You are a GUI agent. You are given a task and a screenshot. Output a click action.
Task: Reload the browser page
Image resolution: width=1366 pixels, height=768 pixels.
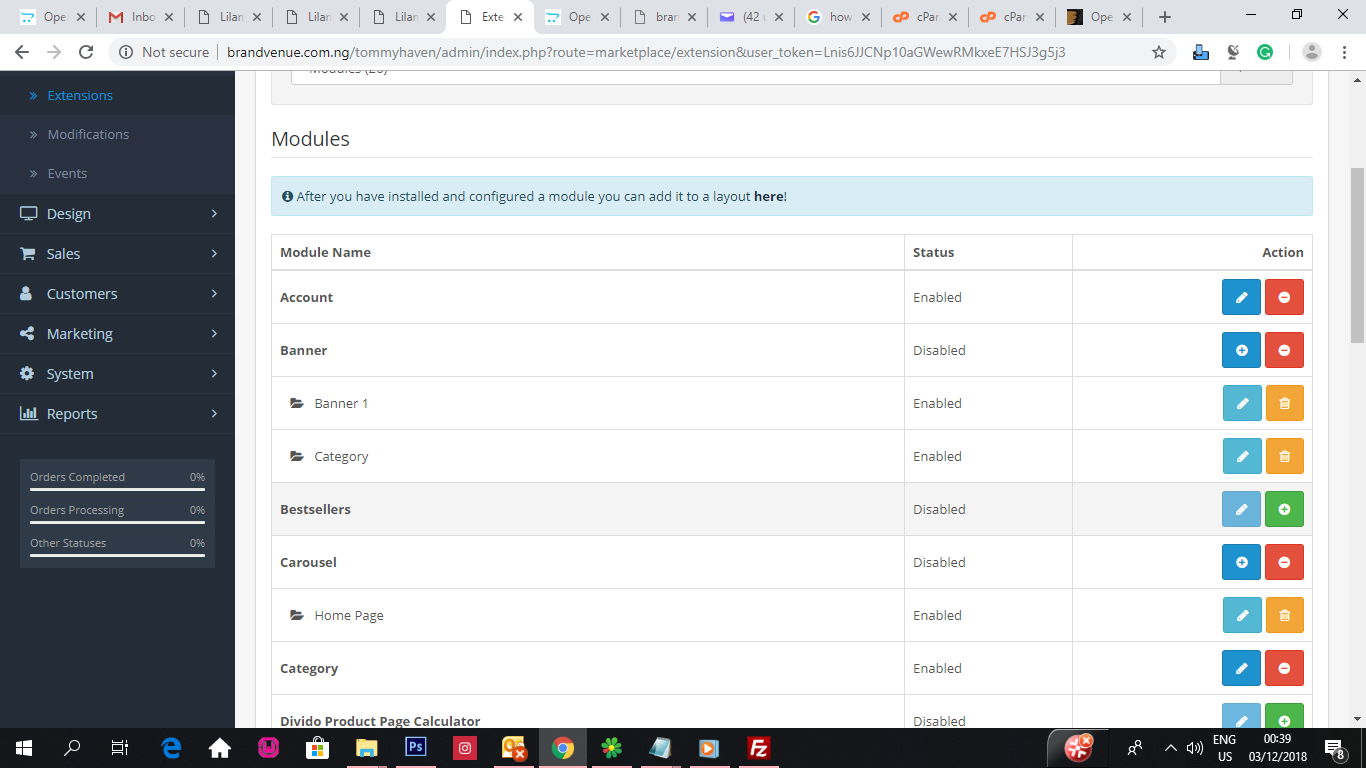coord(86,52)
